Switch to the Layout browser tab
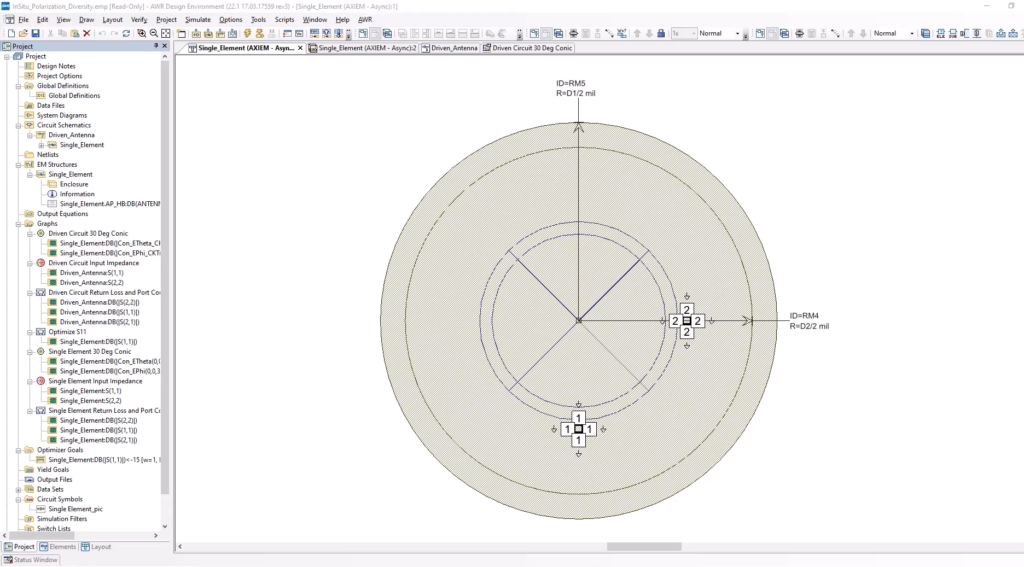Screen dimensions: 1024x567 pos(96,547)
